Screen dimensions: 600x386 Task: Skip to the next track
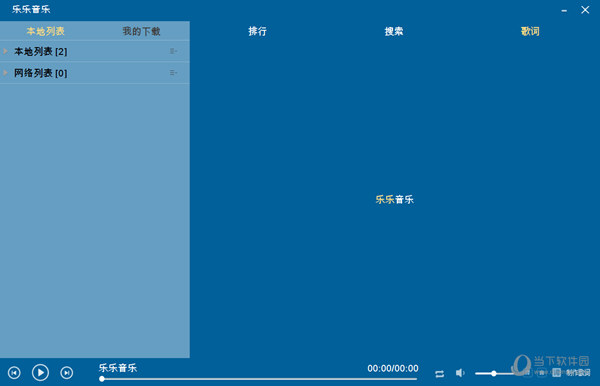[x=67, y=373]
